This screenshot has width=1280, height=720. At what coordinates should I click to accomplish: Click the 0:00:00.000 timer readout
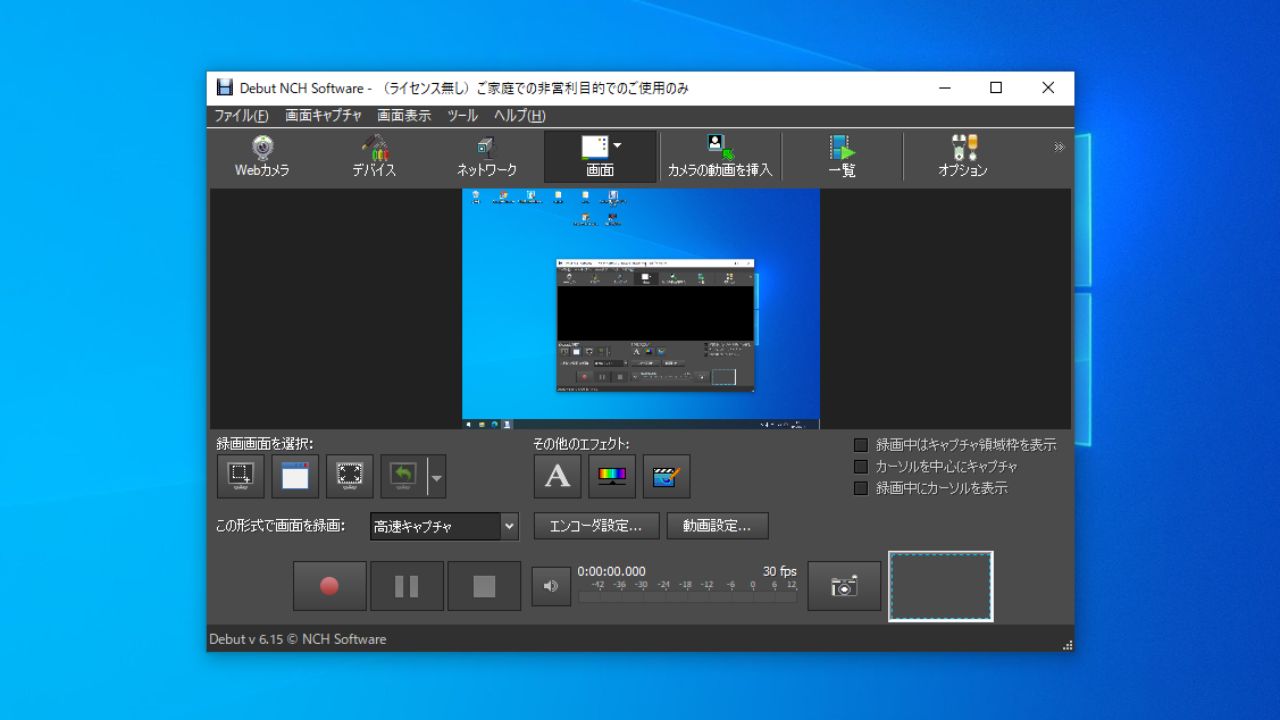[612, 572]
